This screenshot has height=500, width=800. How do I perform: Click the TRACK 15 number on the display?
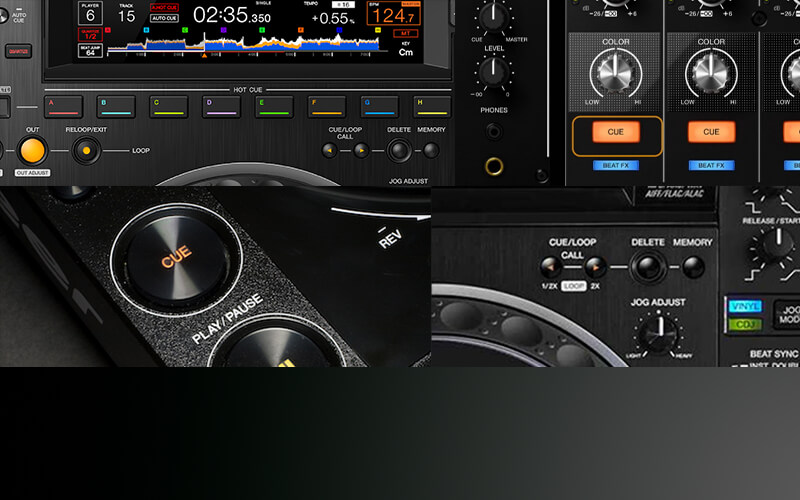pos(127,16)
